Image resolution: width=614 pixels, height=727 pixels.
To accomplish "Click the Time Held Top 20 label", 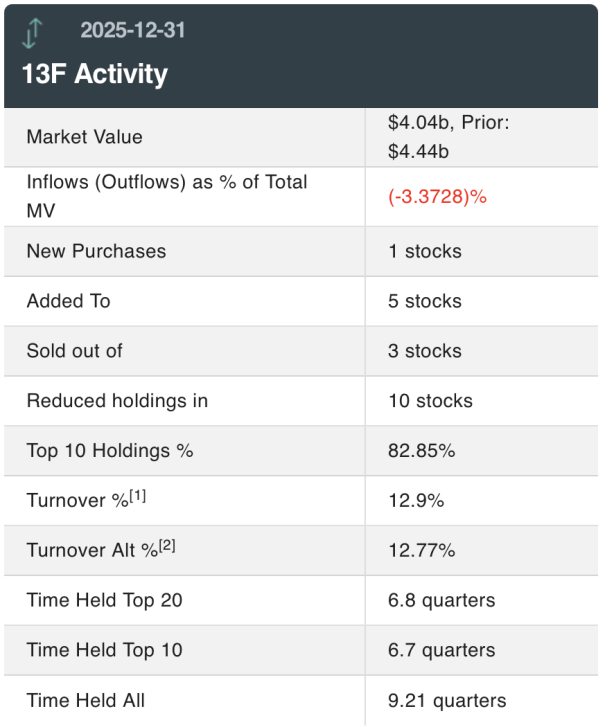I will coord(104,601).
